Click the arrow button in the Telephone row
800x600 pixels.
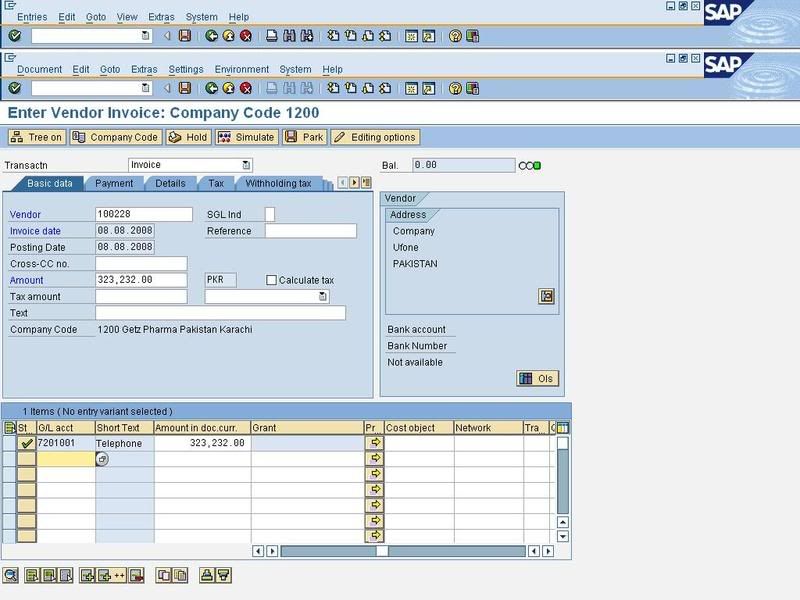pos(374,442)
